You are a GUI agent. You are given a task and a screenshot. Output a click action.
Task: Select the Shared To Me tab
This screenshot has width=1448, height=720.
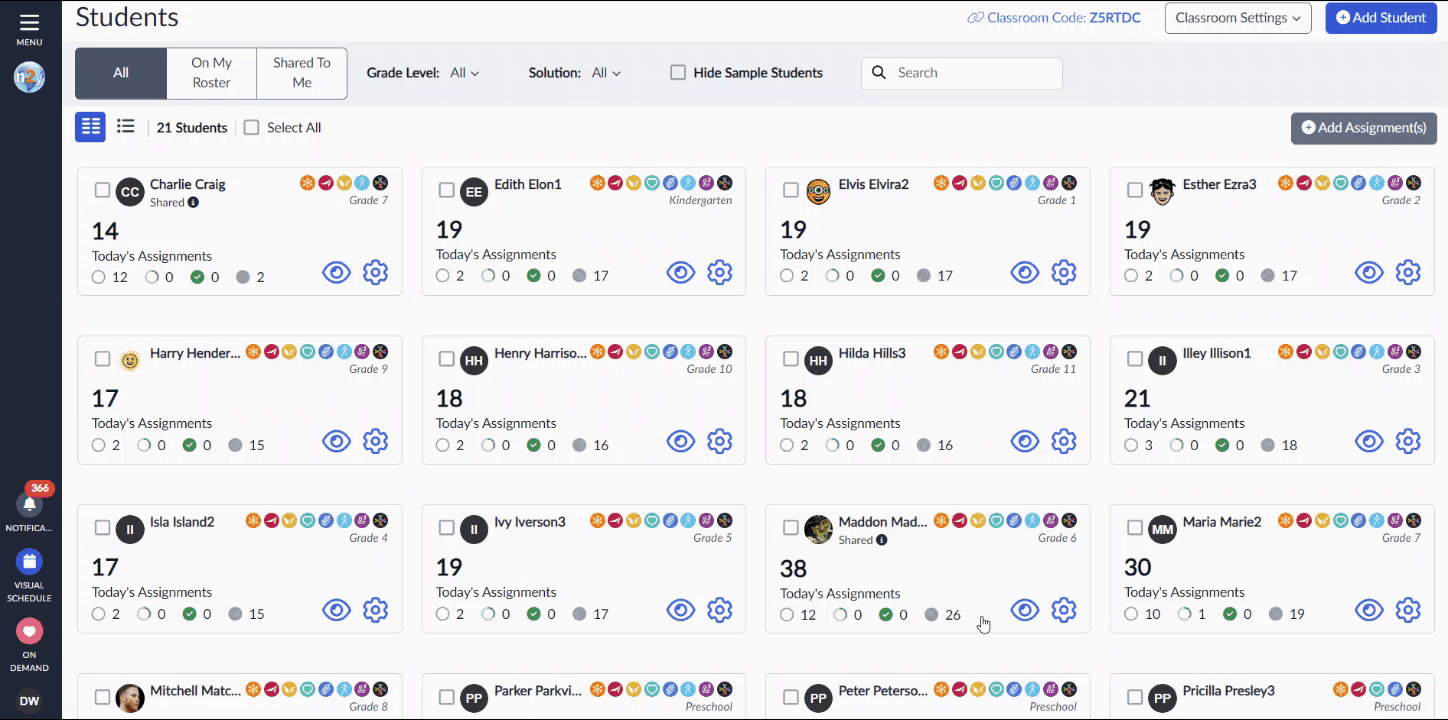click(302, 73)
